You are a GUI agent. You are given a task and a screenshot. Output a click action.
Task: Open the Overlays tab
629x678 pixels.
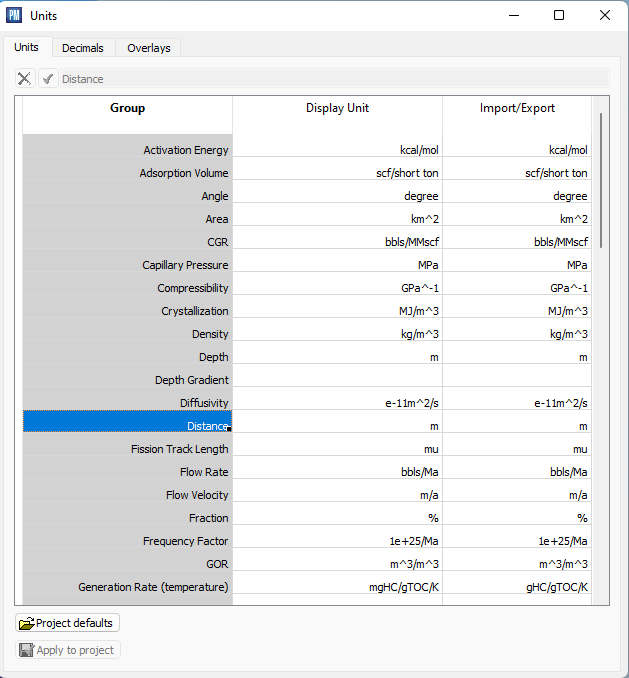pyautogui.click(x=148, y=48)
